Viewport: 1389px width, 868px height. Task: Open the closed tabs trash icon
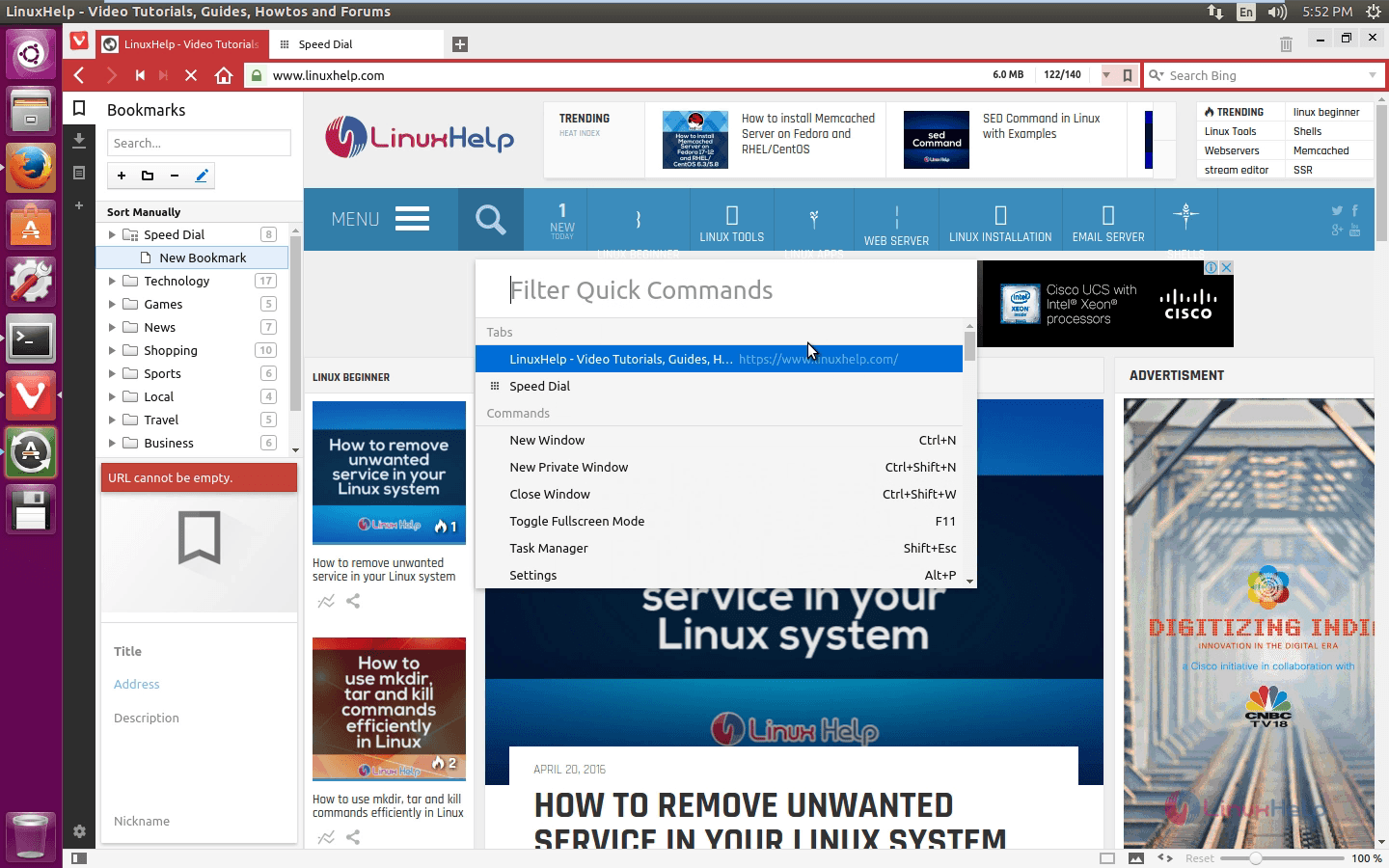point(1286,44)
